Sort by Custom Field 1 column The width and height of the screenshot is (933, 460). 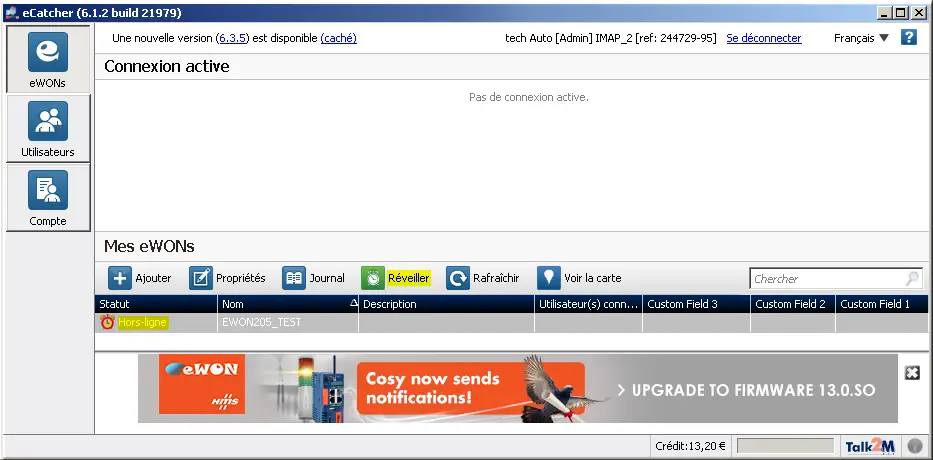[882, 304]
